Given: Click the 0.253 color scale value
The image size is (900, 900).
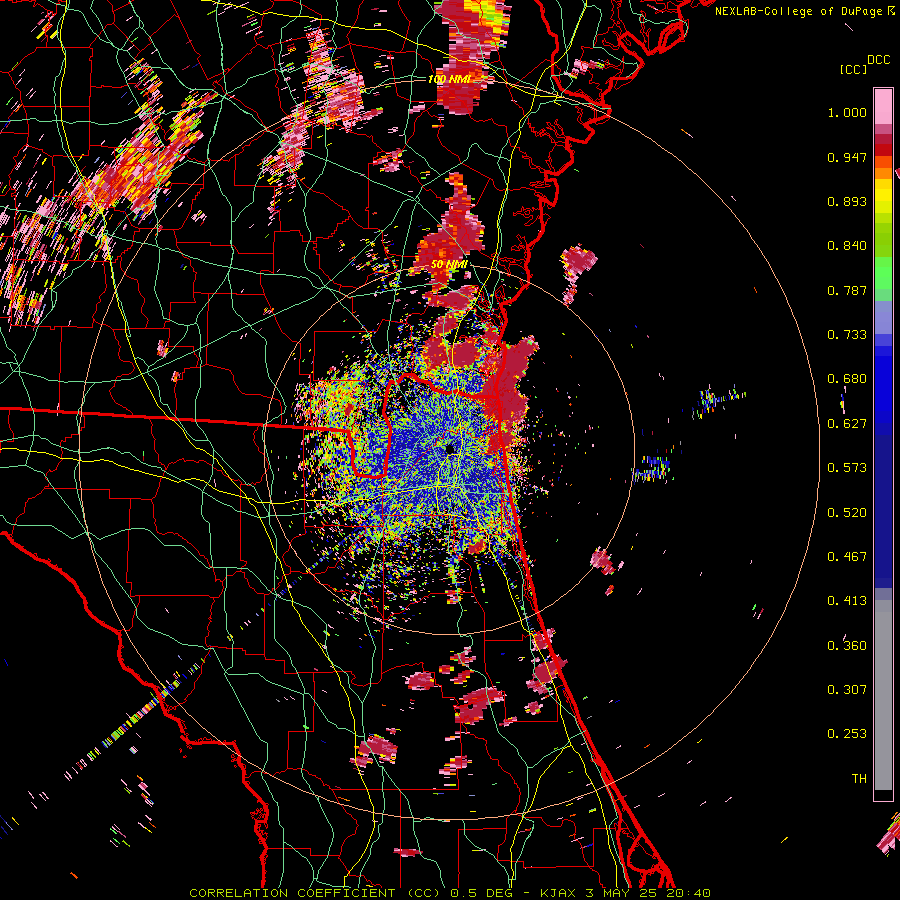Looking at the screenshot, I should (x=847, y=734).
